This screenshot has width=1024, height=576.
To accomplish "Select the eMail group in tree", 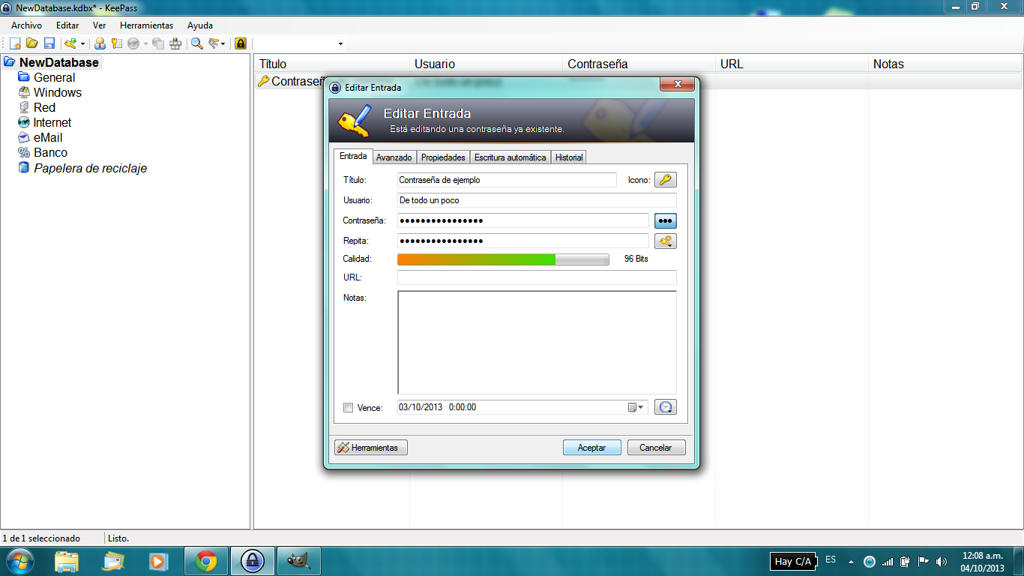I will click(x=48, y=138).
